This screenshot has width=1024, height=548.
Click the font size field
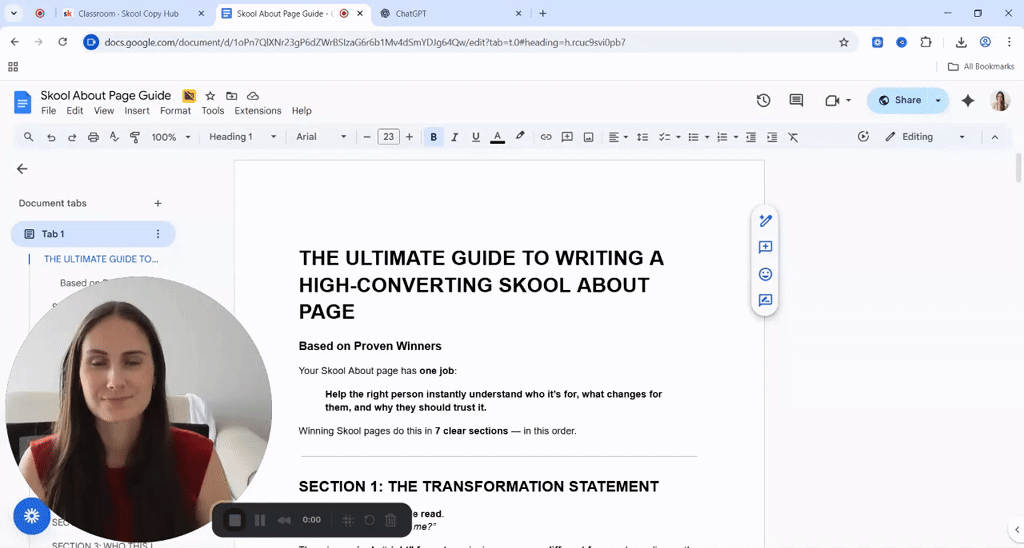coord(389,137)
